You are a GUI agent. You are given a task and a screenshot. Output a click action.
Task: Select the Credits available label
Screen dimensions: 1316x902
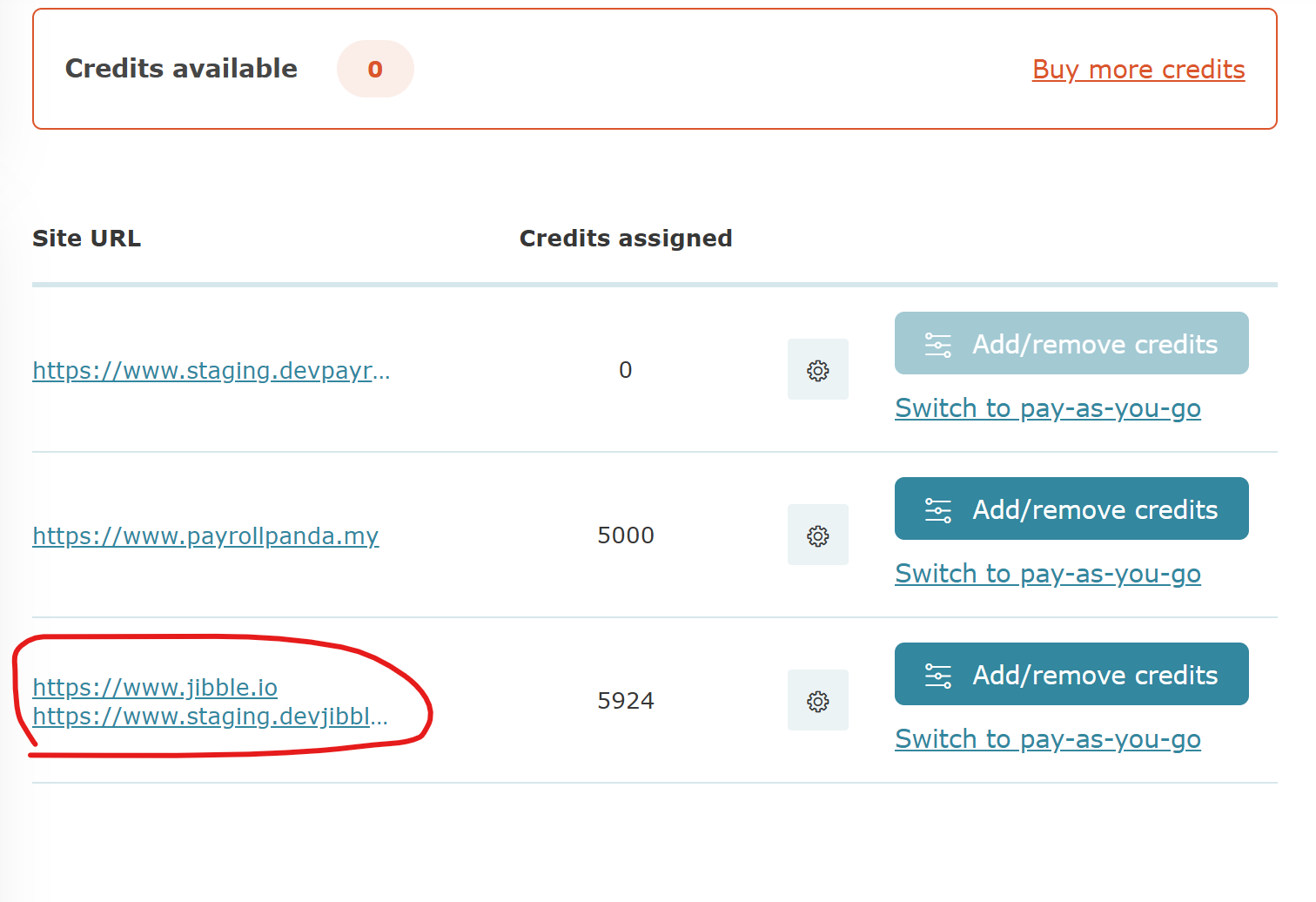(181, 69)
